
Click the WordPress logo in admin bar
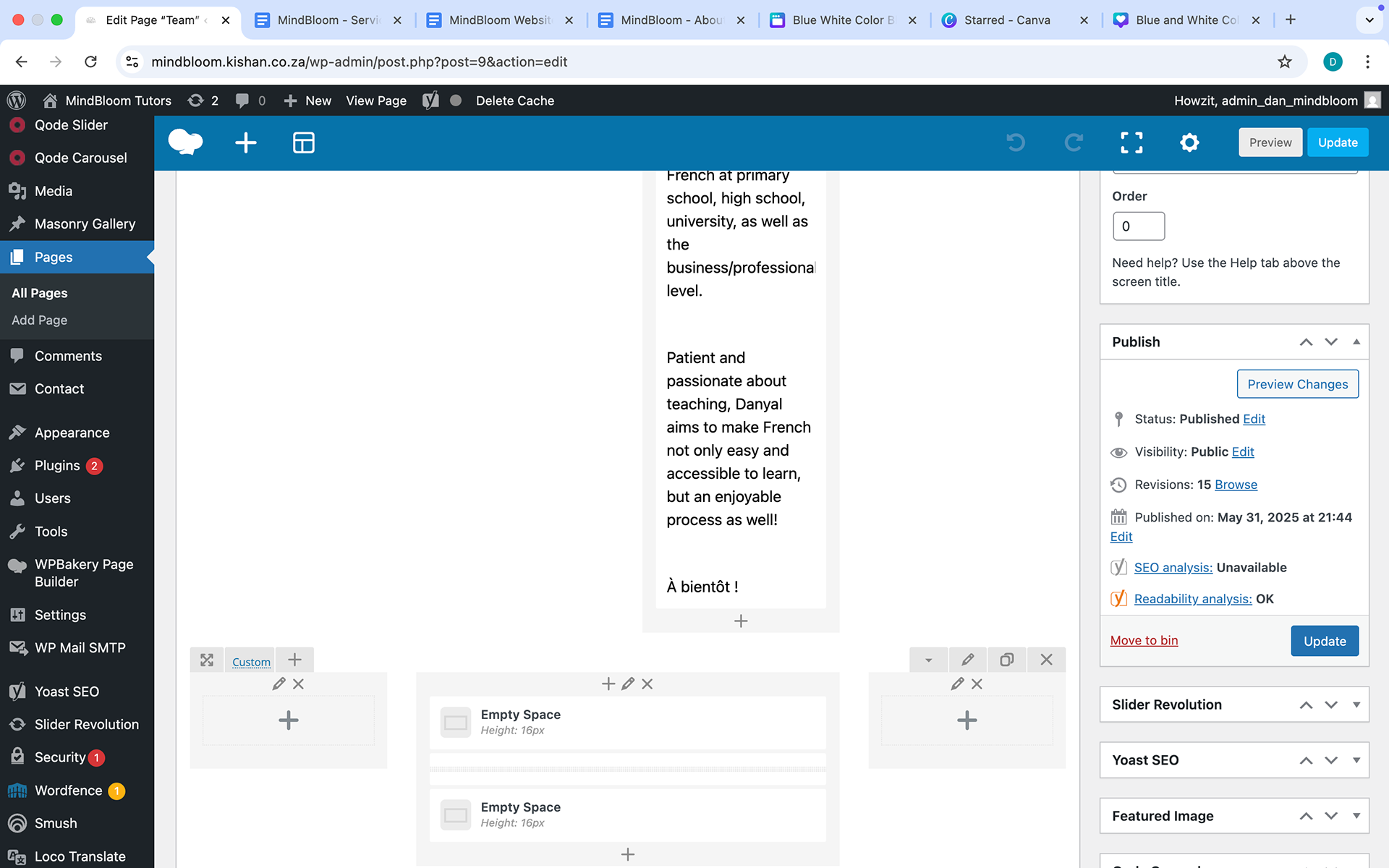coord(17,101)
